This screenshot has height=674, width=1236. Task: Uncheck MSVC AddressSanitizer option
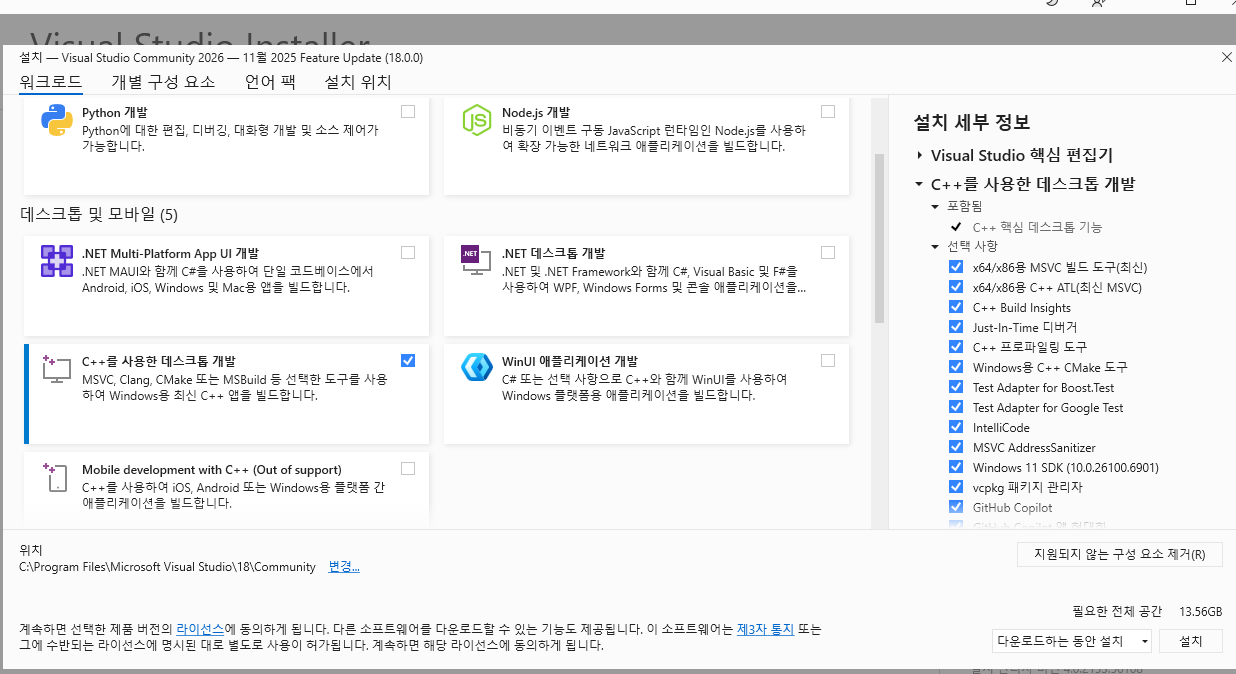[956, 447]
